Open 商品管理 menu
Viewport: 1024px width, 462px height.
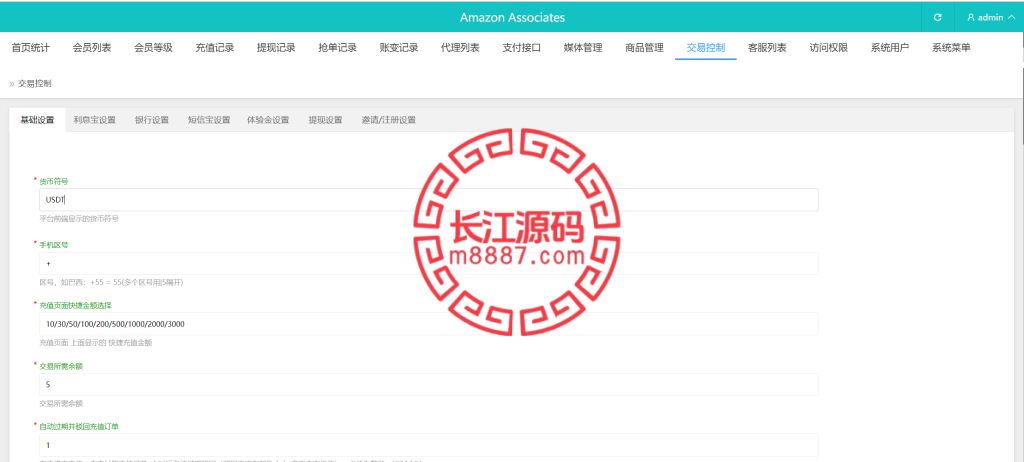[645, 48]
